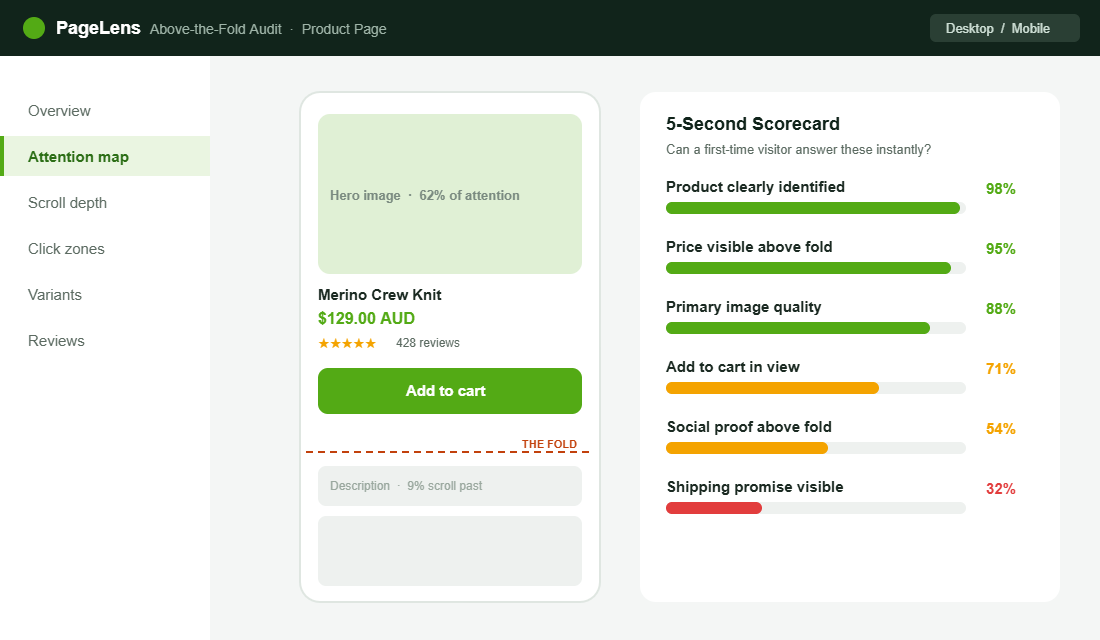Click THE FOLD marker label

pos(549,444)
